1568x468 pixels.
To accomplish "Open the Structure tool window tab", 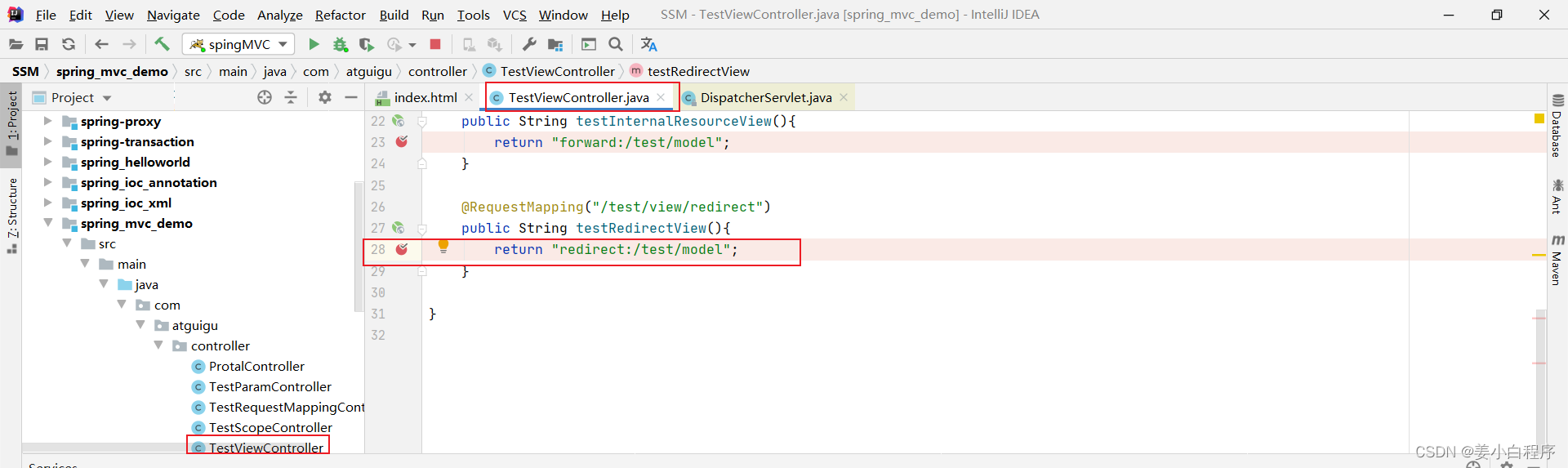I will pos(11,215).
